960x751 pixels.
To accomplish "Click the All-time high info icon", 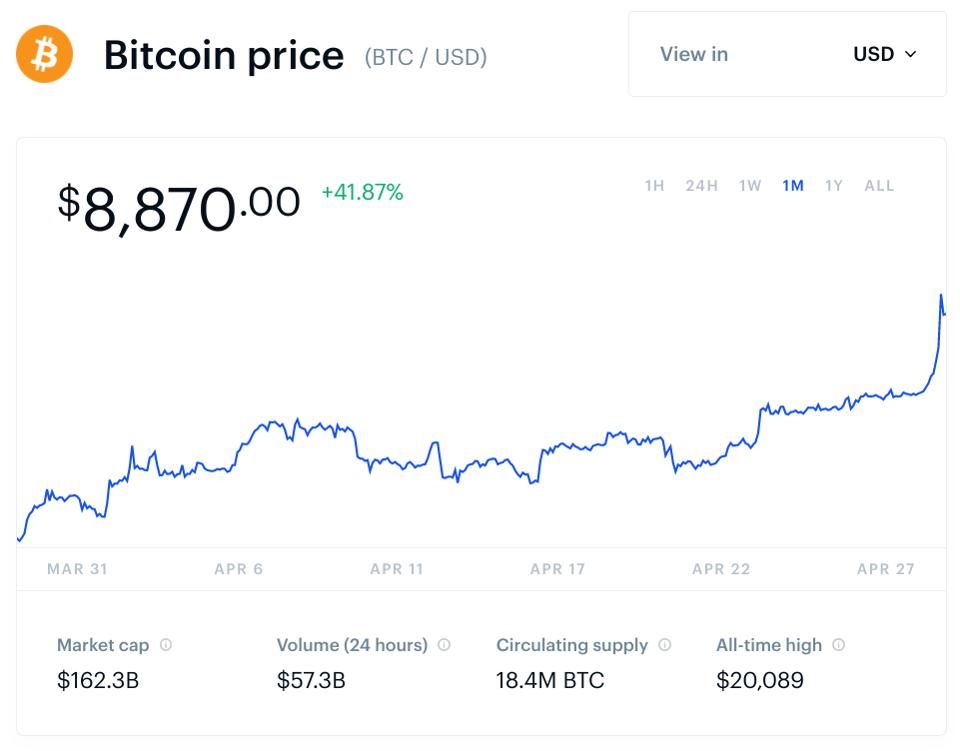I will click(839, 645).
